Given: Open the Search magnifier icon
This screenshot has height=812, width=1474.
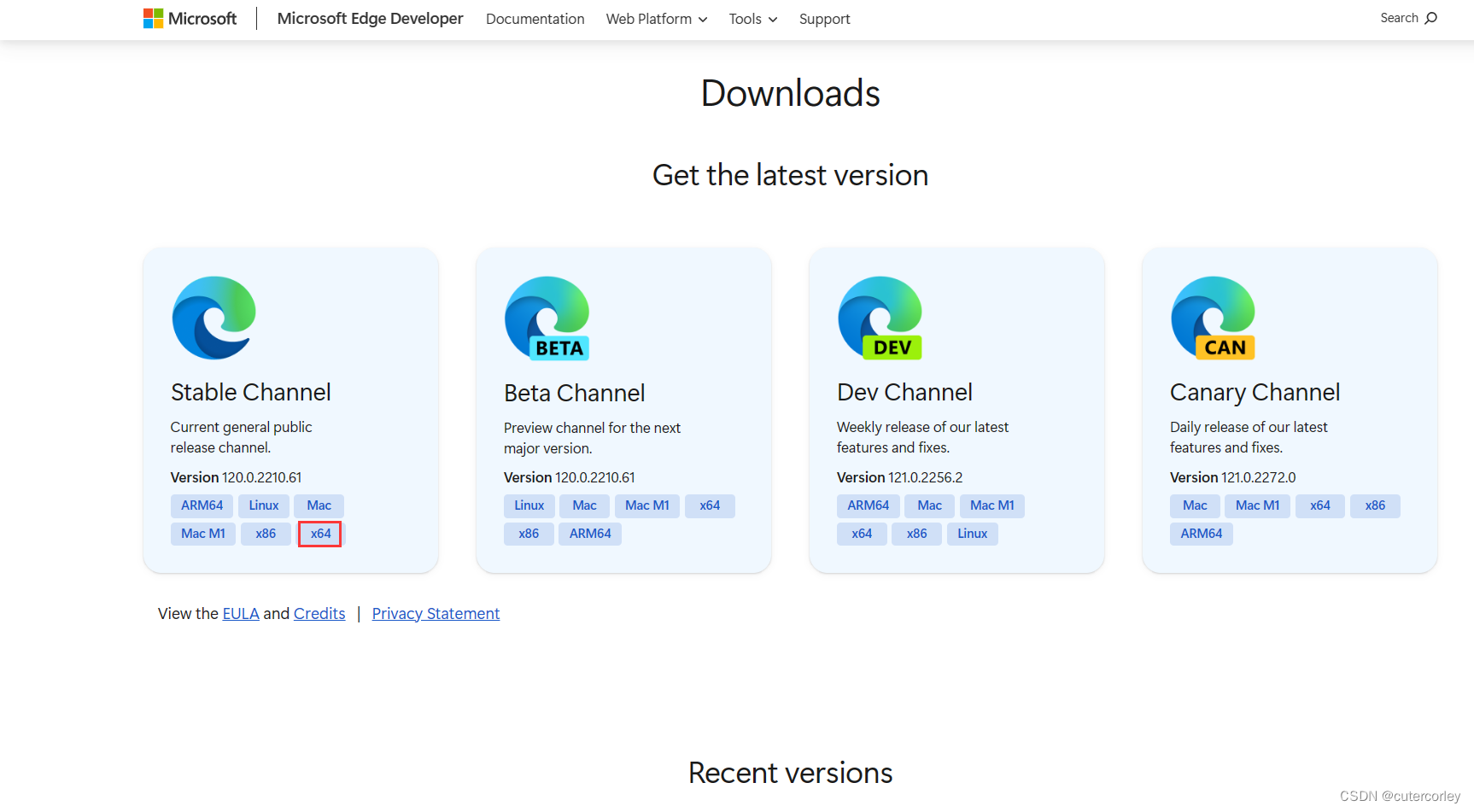Looking at the screenshot, I should point(1431,18).
